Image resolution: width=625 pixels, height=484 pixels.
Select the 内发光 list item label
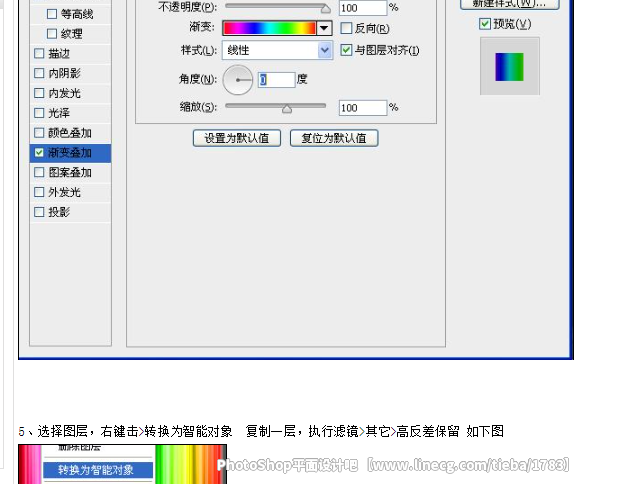tap(65, 93)
